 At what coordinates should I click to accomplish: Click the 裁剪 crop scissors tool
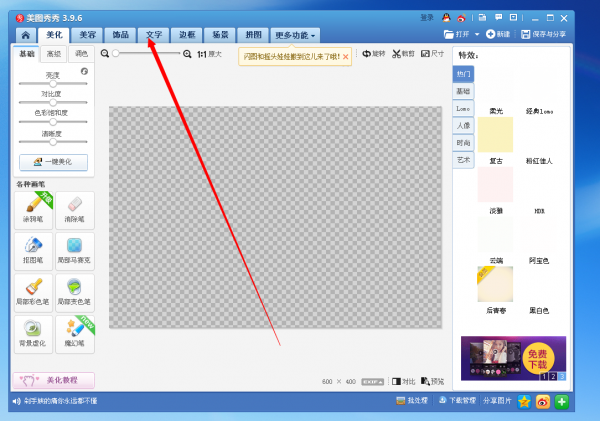pyautogui.click(x=403, y=54)
